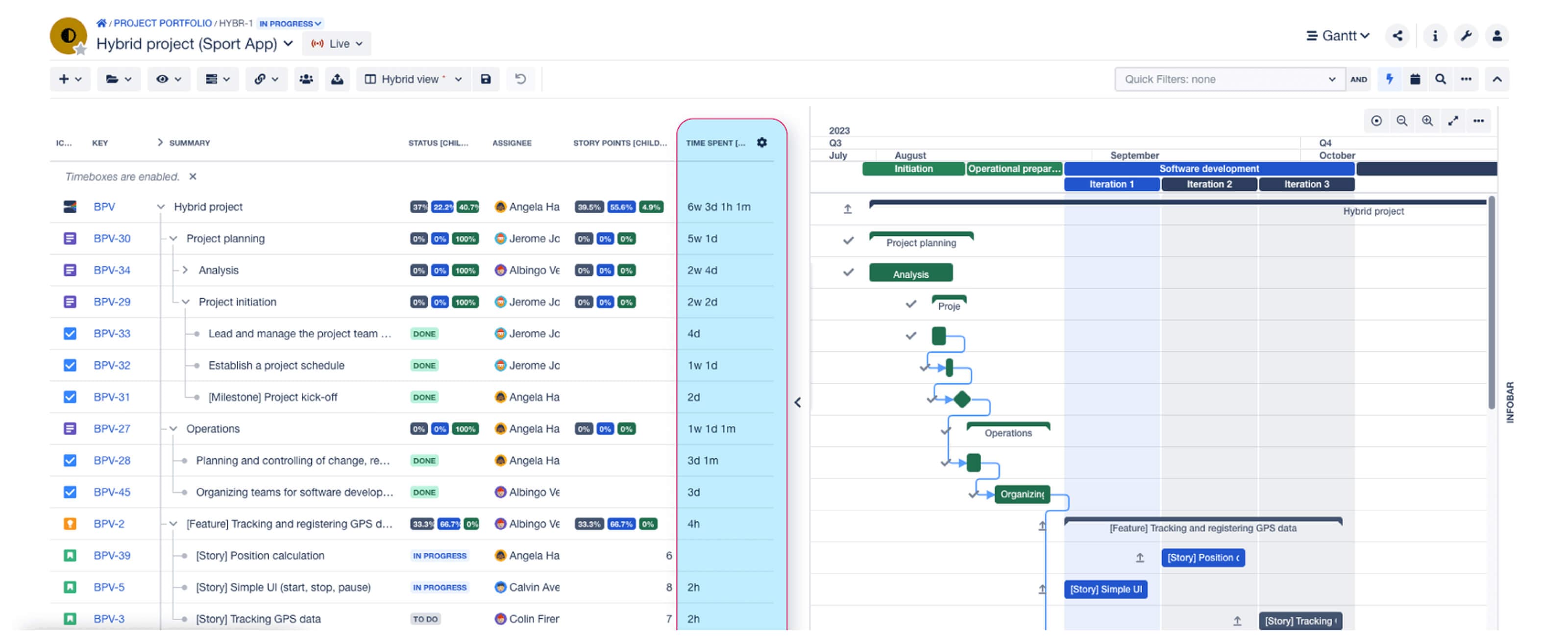
Task: Open Time Spent column gear settings
Action: 761,143
